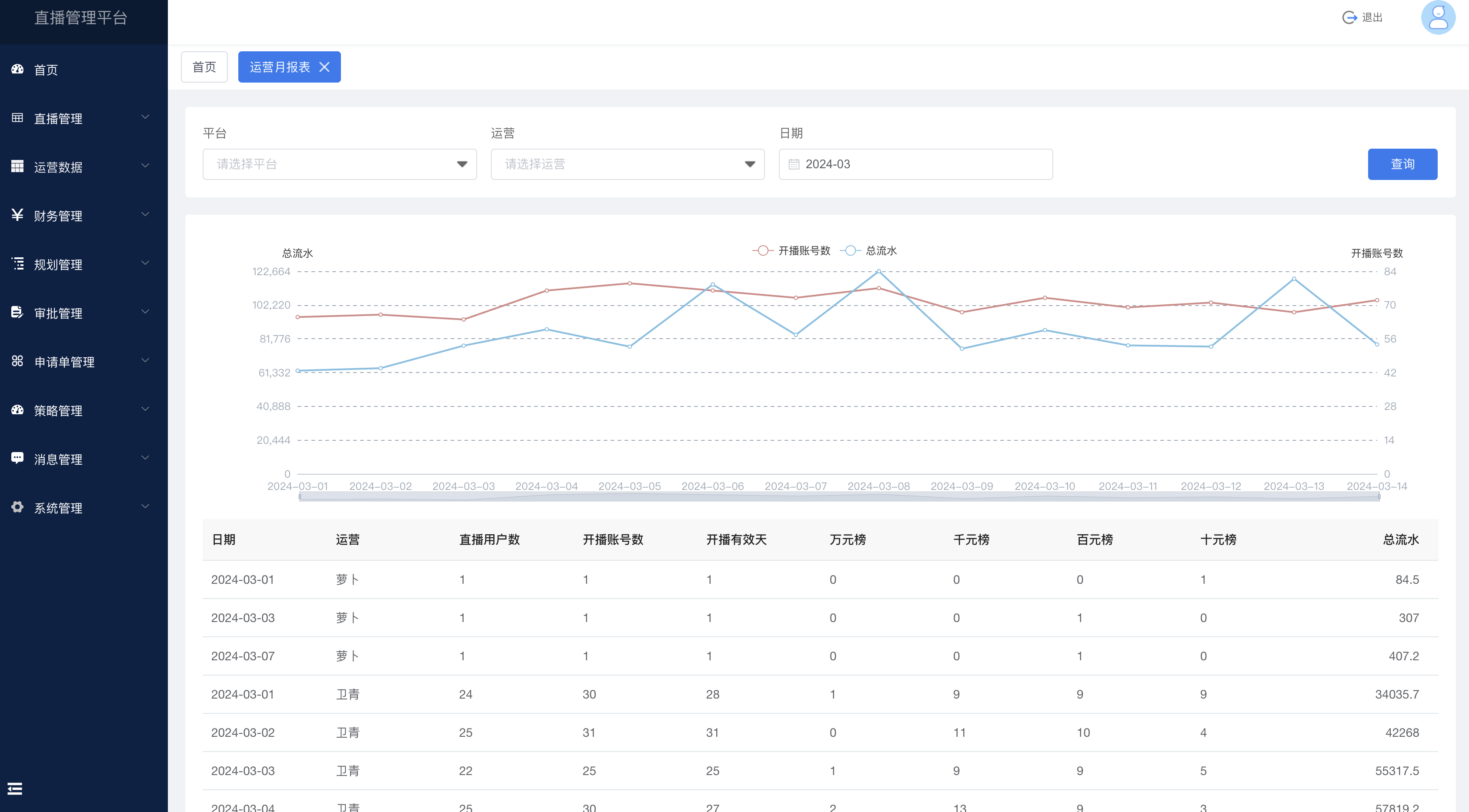Collapse sidebar with bottom menu-fold icon

(x=15, y=789)
